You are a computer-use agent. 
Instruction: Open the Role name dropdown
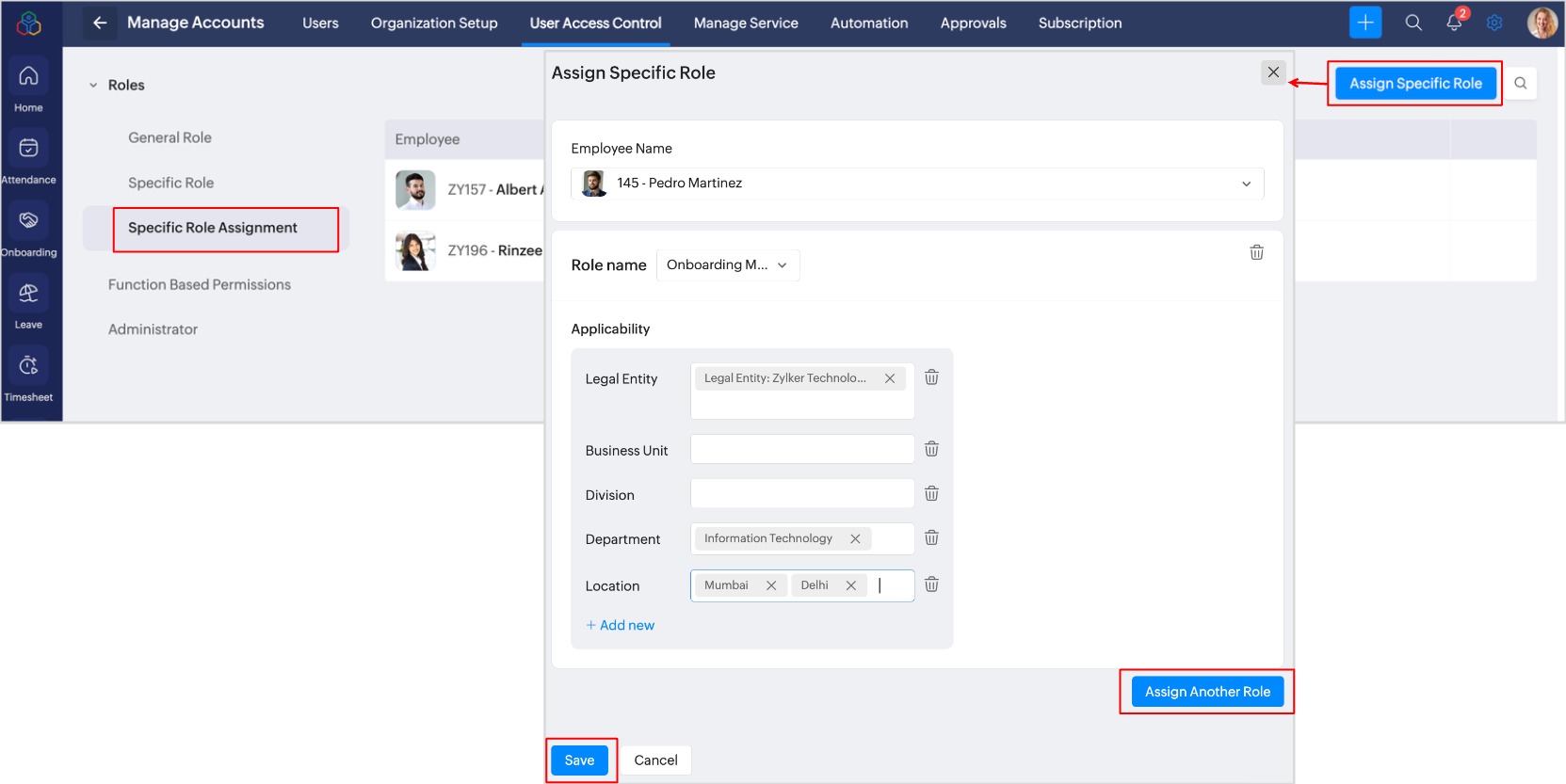click(728, 265)
